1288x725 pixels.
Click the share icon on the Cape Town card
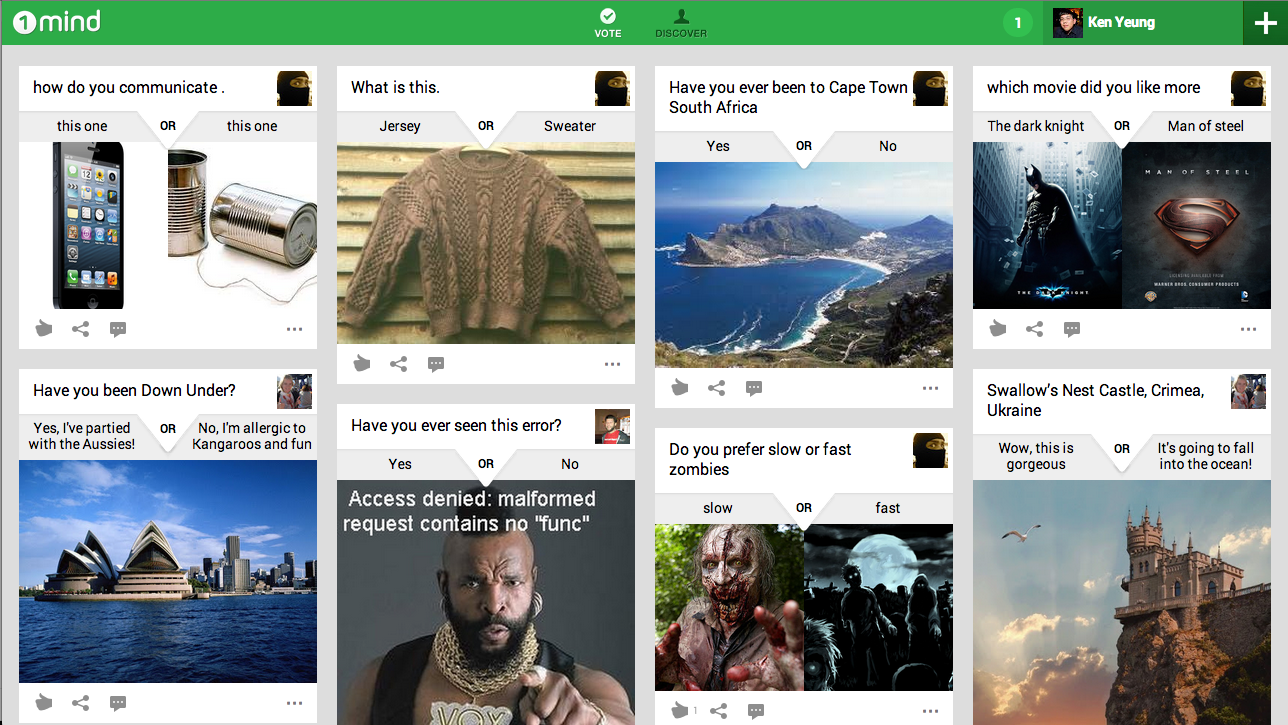point(717,388)
